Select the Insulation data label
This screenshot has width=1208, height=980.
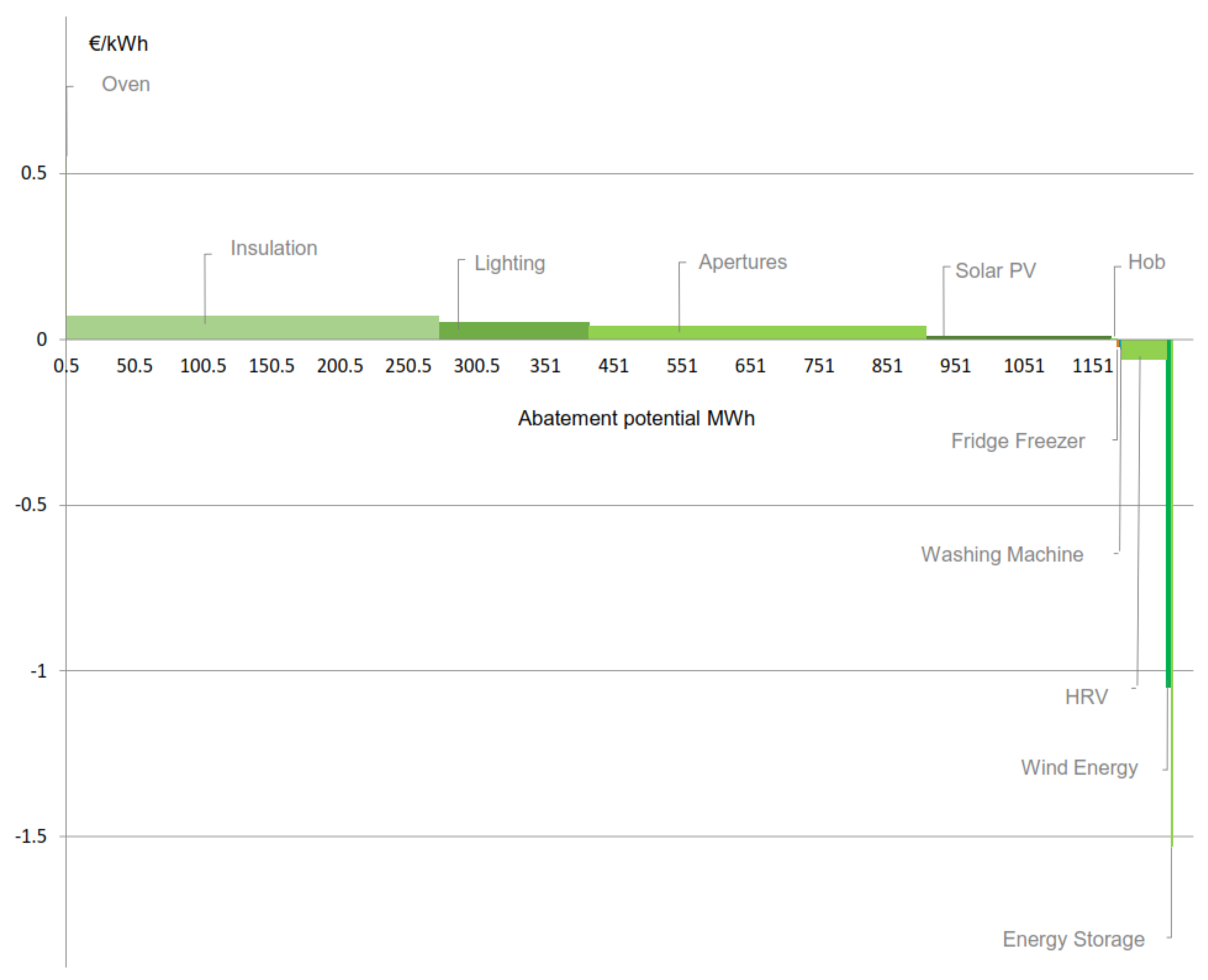[273, 248]
